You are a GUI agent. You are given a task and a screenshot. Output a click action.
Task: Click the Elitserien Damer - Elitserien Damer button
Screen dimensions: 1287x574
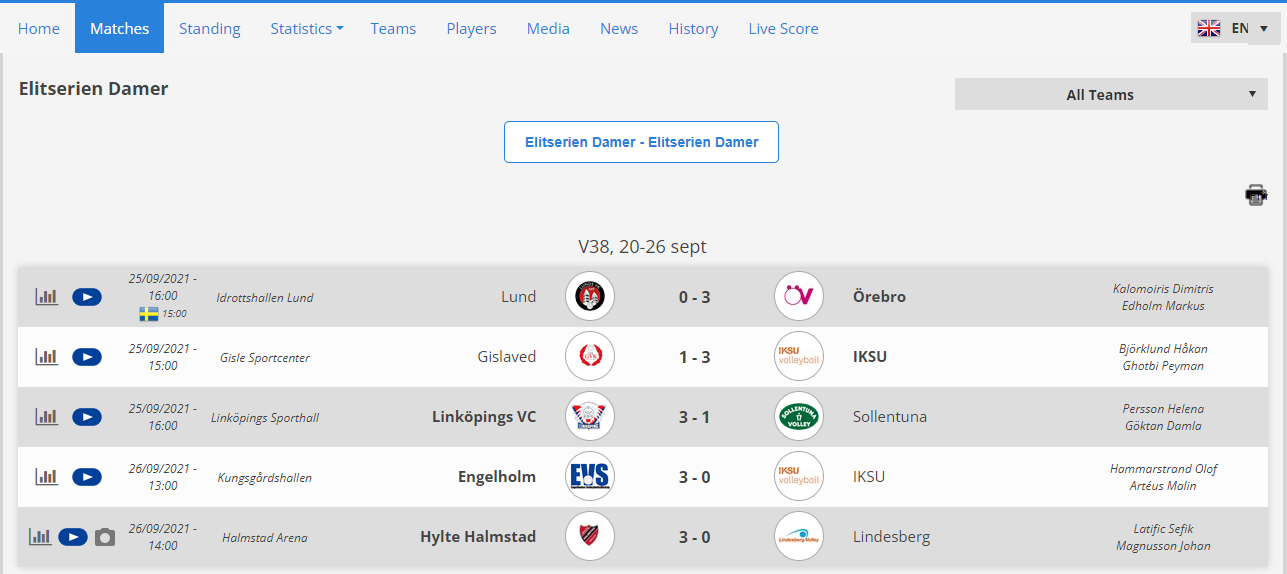pyautogui.click(x=641, y=142)
